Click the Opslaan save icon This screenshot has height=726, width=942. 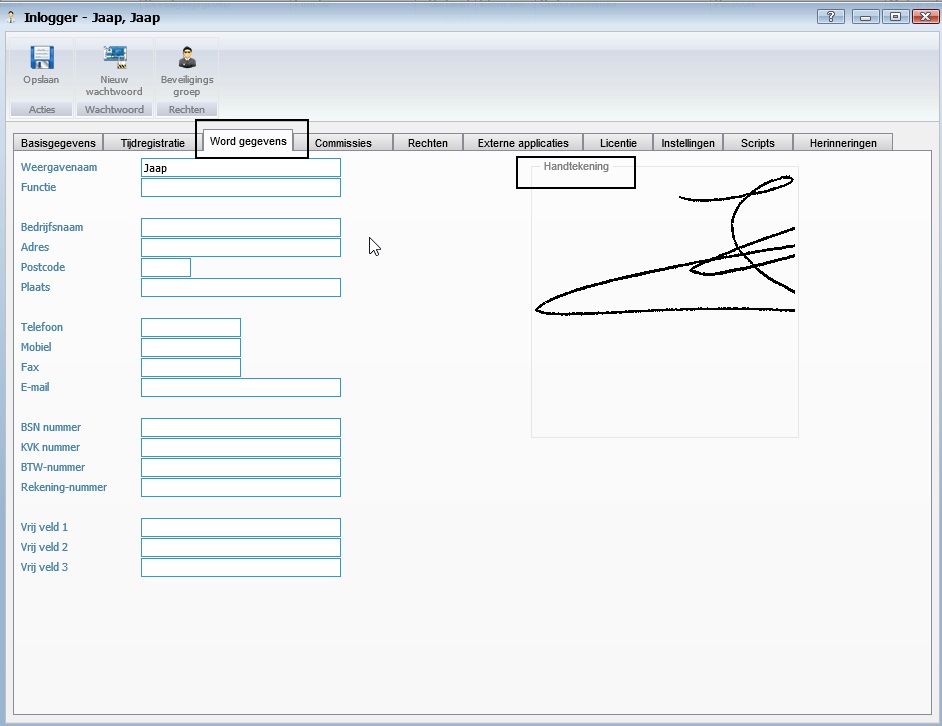pyautogui.click(x=41, y=59)
